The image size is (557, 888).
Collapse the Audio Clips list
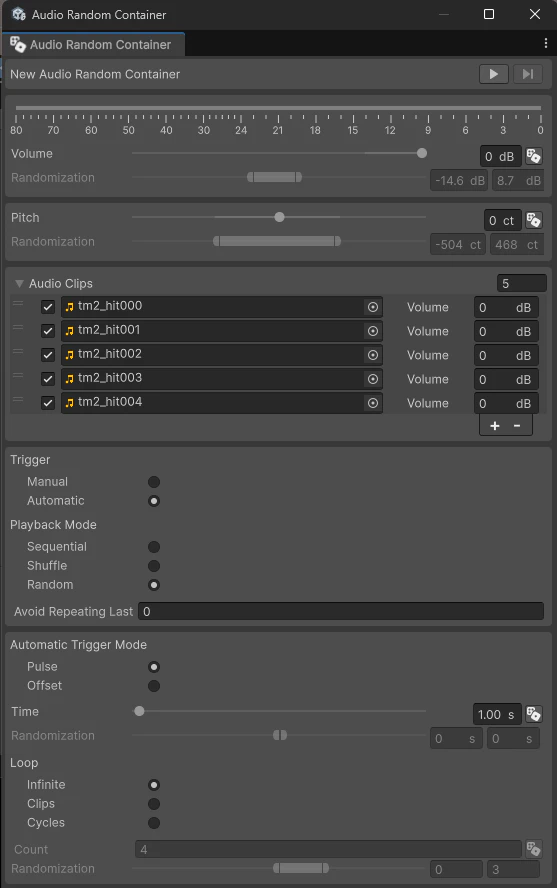[x=19, y=284]
